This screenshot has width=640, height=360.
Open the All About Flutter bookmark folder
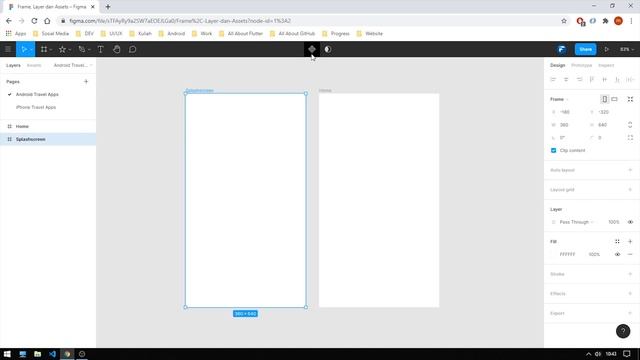click(241, 33)
